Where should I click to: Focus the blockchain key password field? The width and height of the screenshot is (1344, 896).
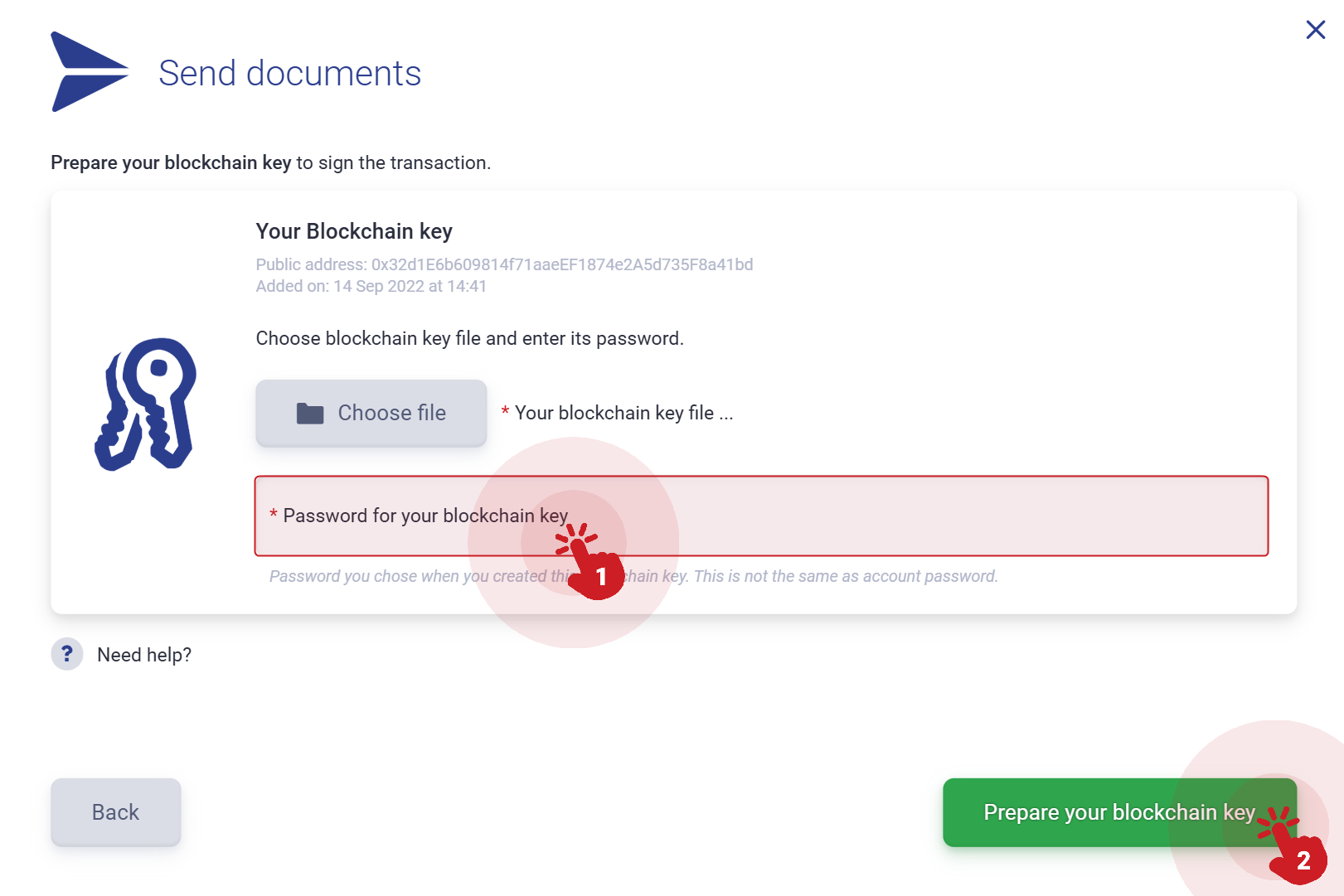pyautogui.click(x=761, y=516)
